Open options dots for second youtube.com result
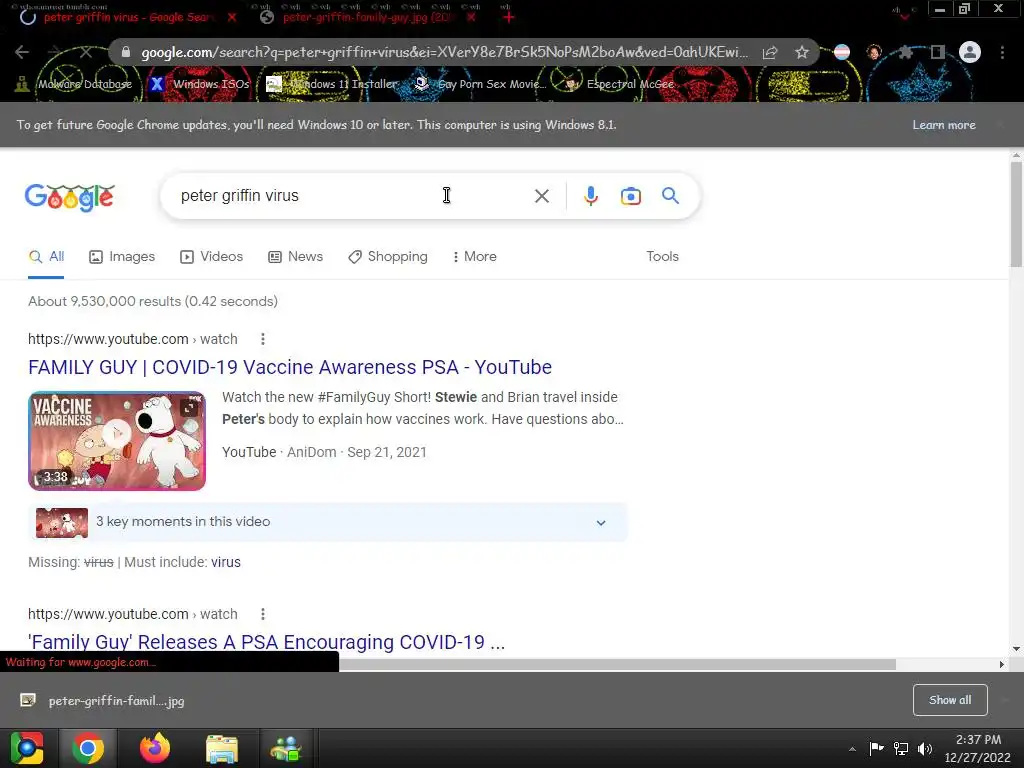The image size is (1024, 768). click(263, 614)
